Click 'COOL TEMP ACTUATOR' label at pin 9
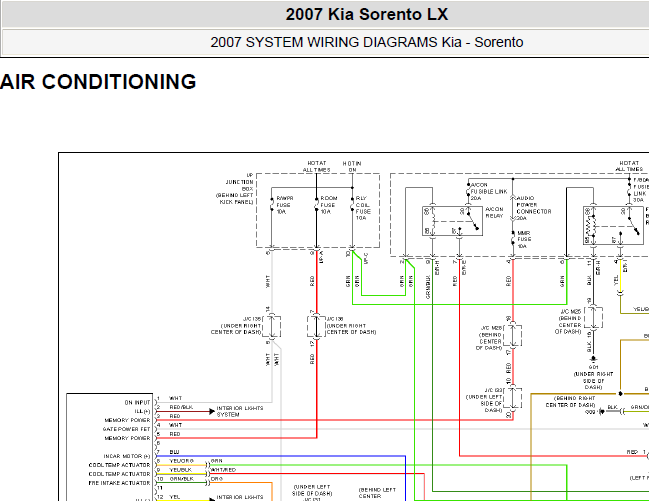 (119, 474)
